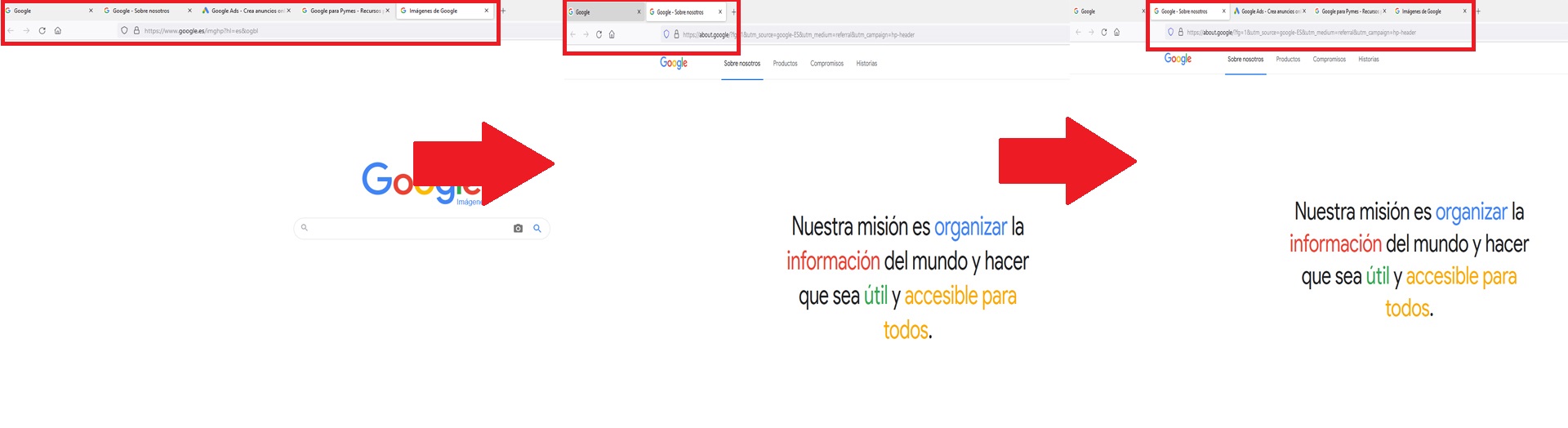The image size is (1568, 428).
Task: Open home page in middle screenshot browser
Action: pos(612,34)
